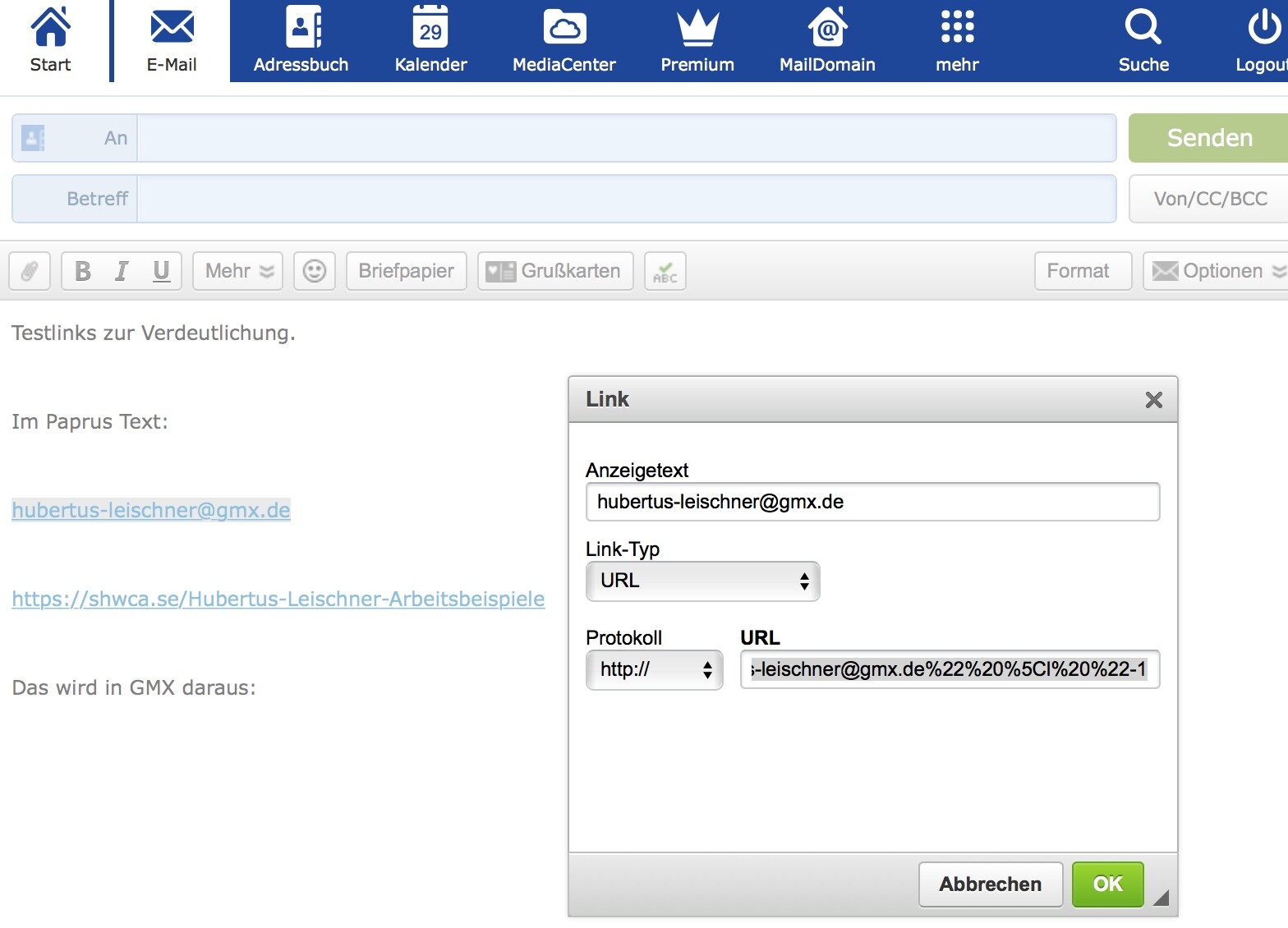Image resolution: width=1288 pixels, height=928 pixels.
Task: Toggle italic formatting
Action: [122, 271]
